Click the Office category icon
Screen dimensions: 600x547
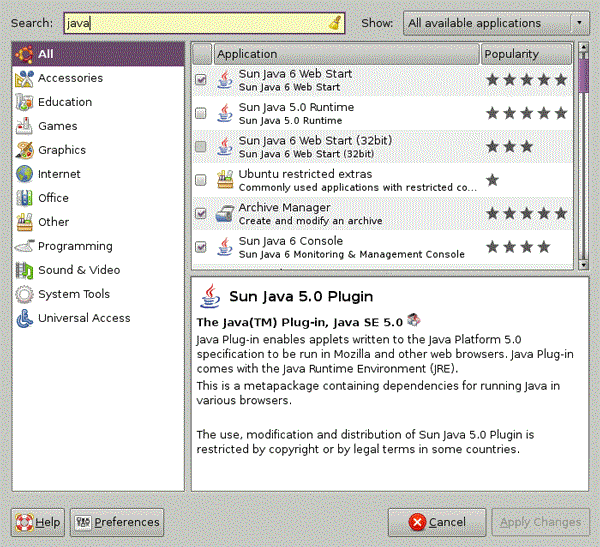[24, 198]
